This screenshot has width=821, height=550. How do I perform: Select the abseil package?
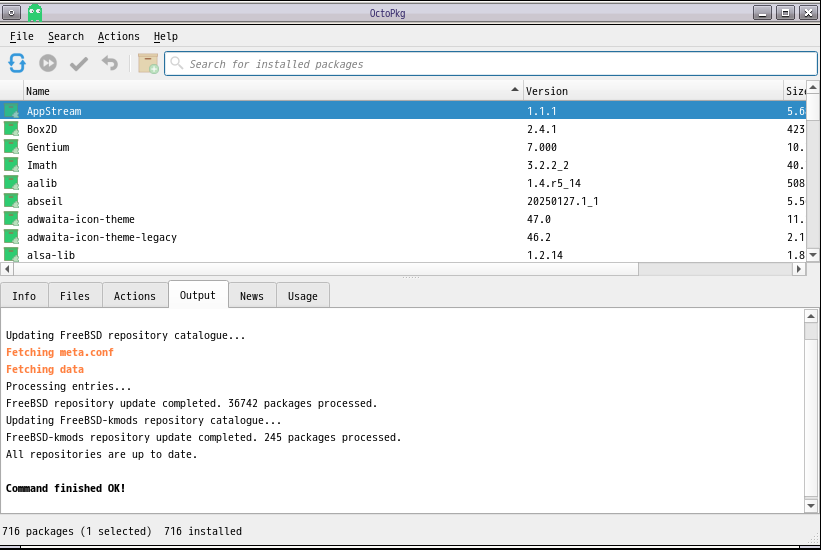point(403,201)
